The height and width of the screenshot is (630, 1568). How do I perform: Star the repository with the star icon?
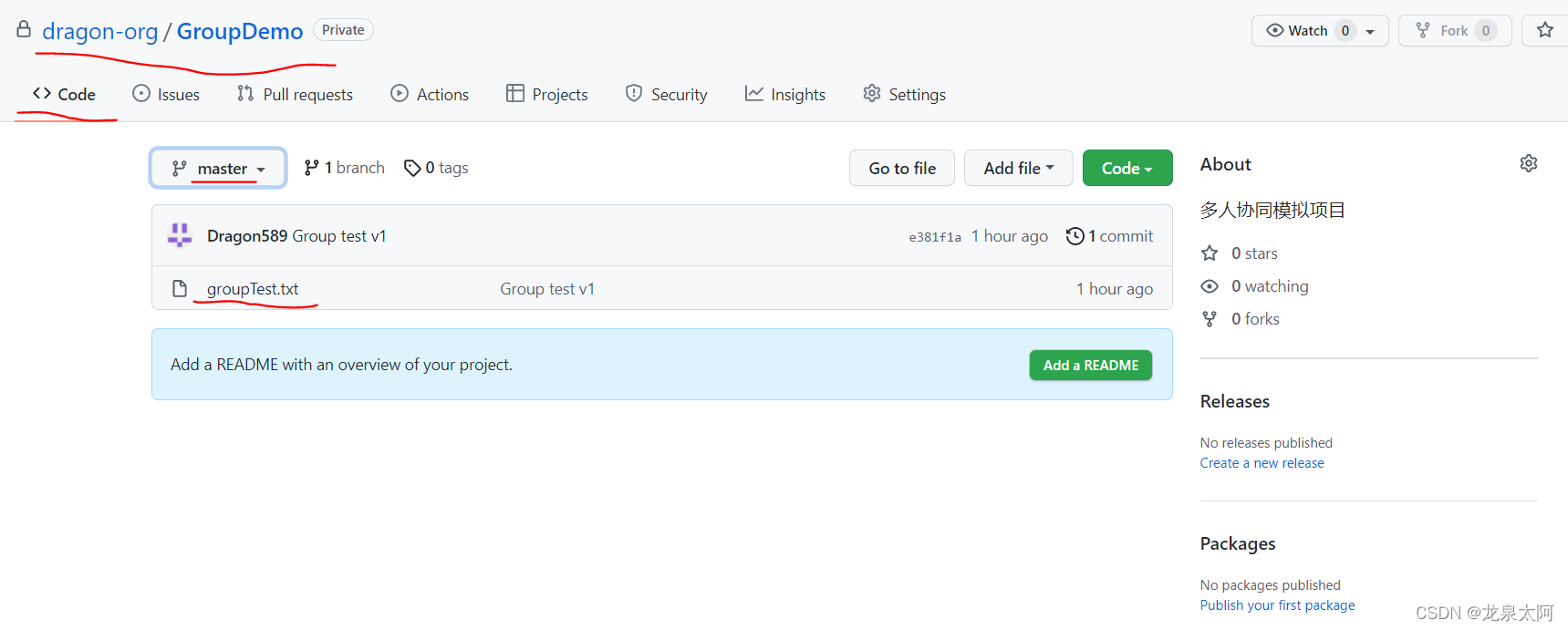1545,30
